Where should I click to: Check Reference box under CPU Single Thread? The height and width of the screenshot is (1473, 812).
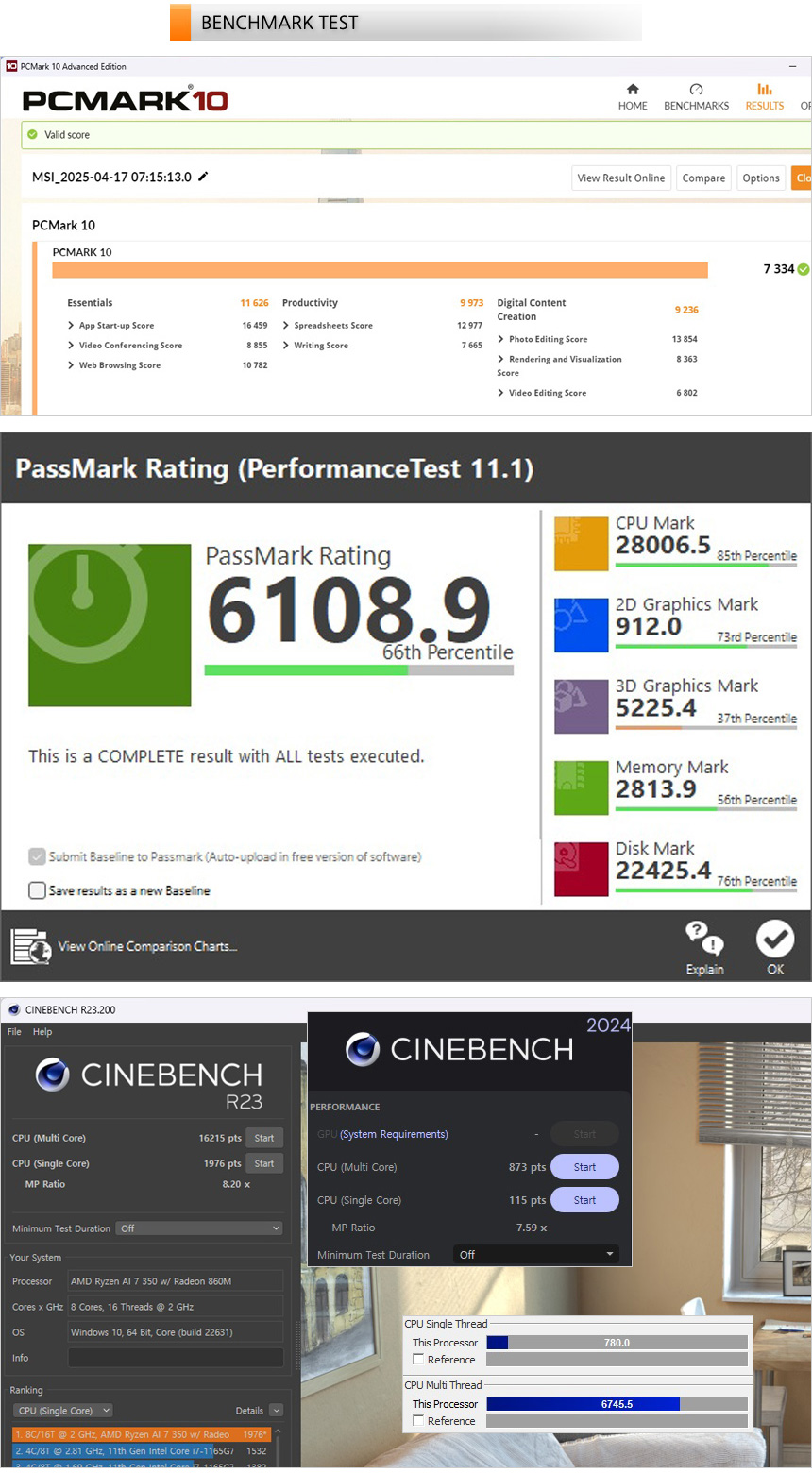pos(418,1360)
